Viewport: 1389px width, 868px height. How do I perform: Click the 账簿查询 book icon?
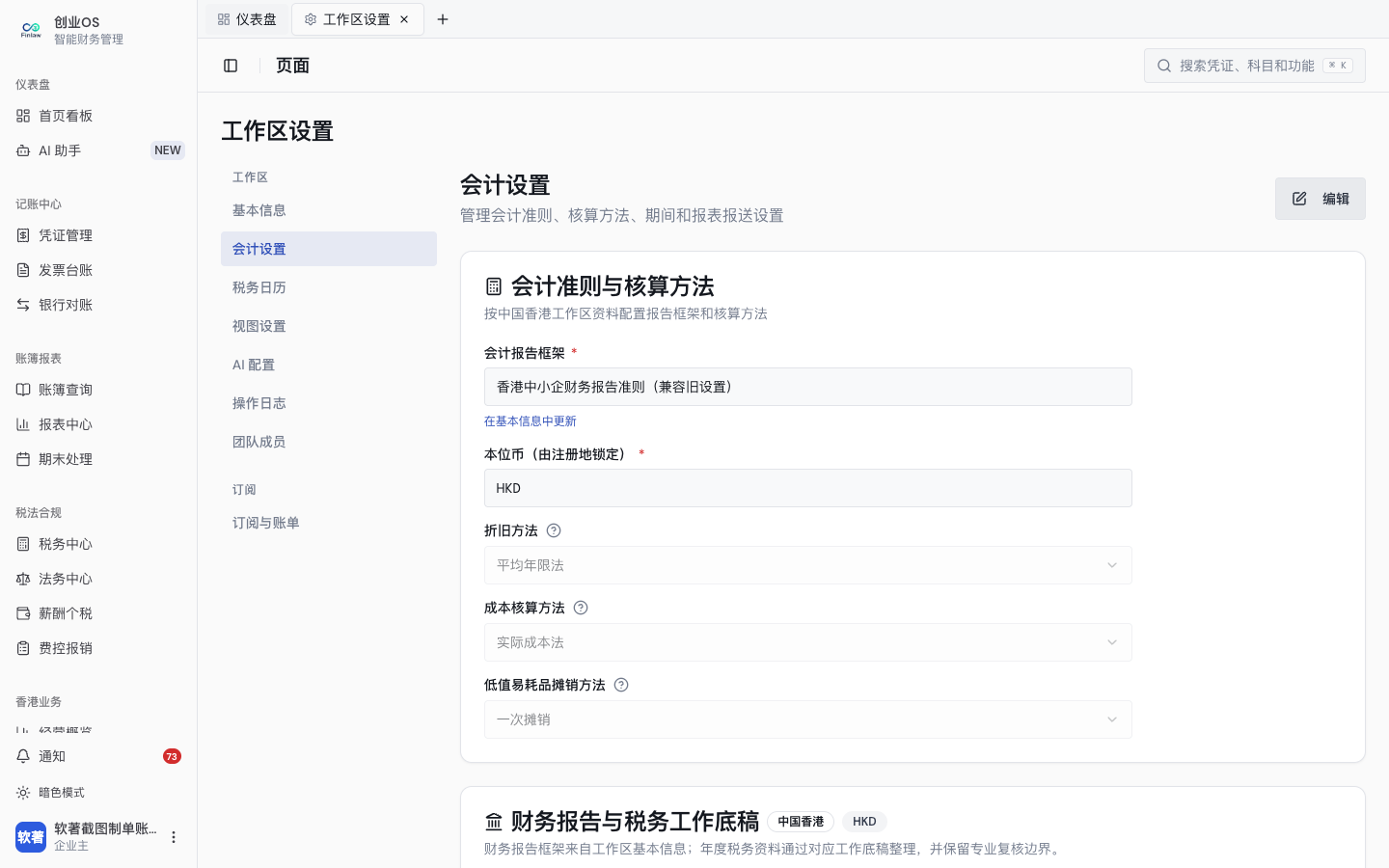click(x=23, y=390)
